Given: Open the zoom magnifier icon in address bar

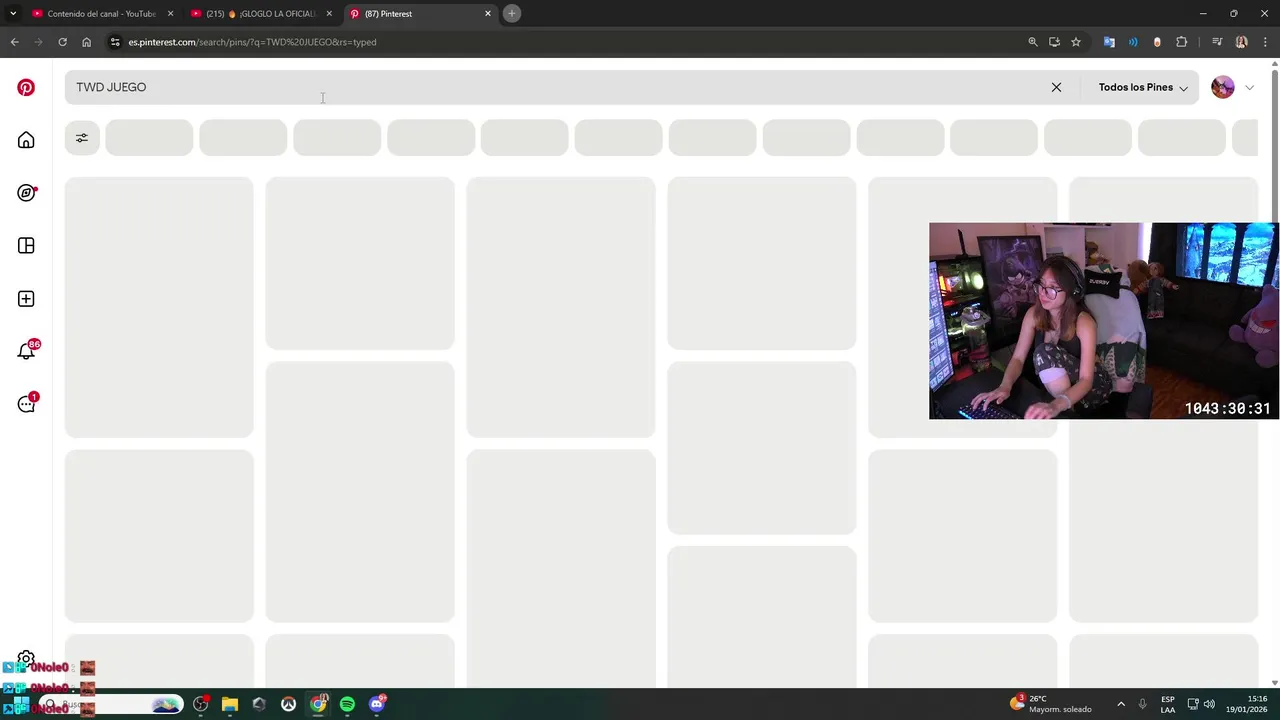Looking at the screenshot, I should coord(1033,42).
